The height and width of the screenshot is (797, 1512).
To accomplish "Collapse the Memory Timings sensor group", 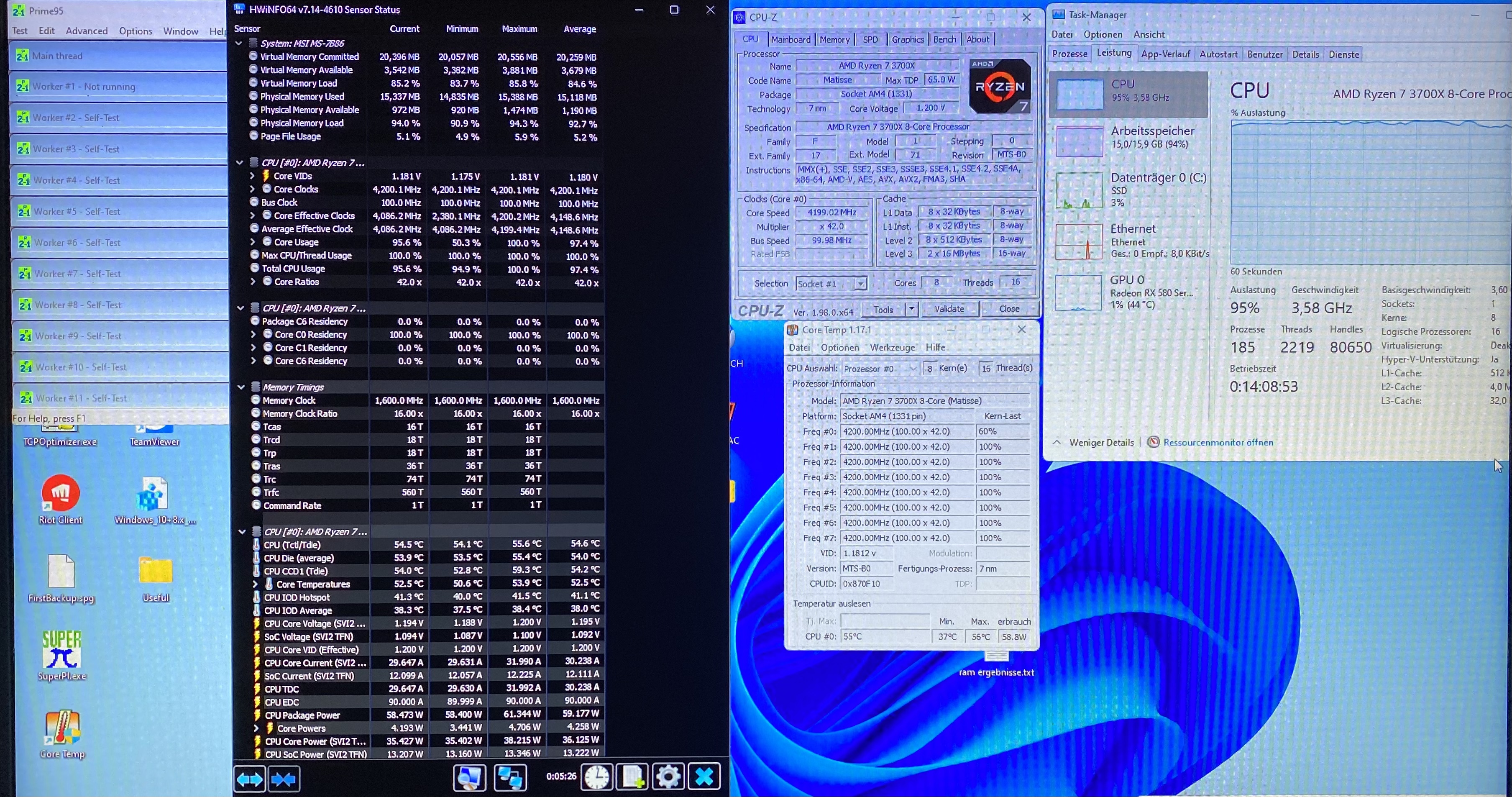I will tap(240, 387).
